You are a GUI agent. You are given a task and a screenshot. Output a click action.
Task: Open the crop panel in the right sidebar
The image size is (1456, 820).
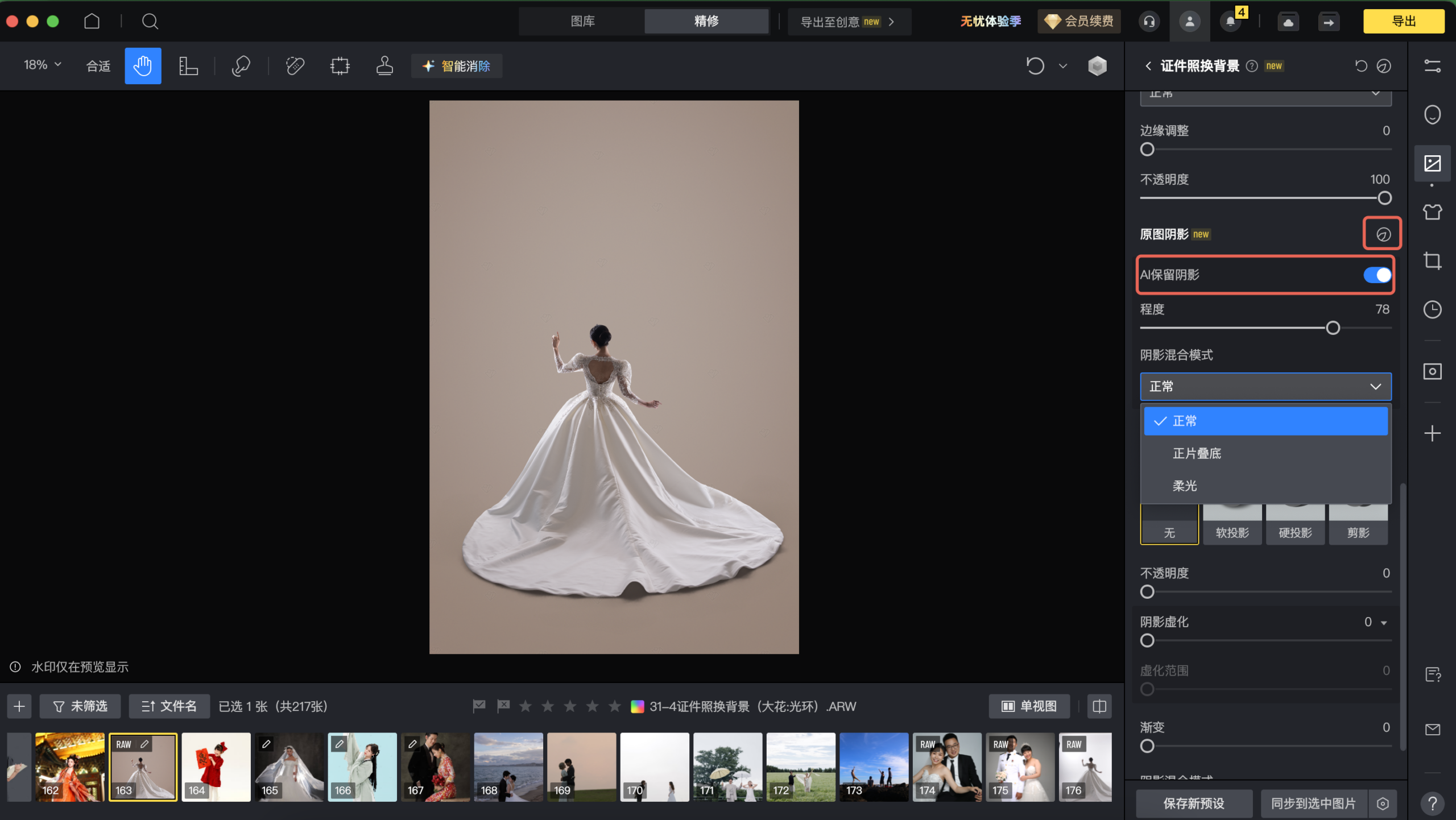click(x=1432, y=261)
